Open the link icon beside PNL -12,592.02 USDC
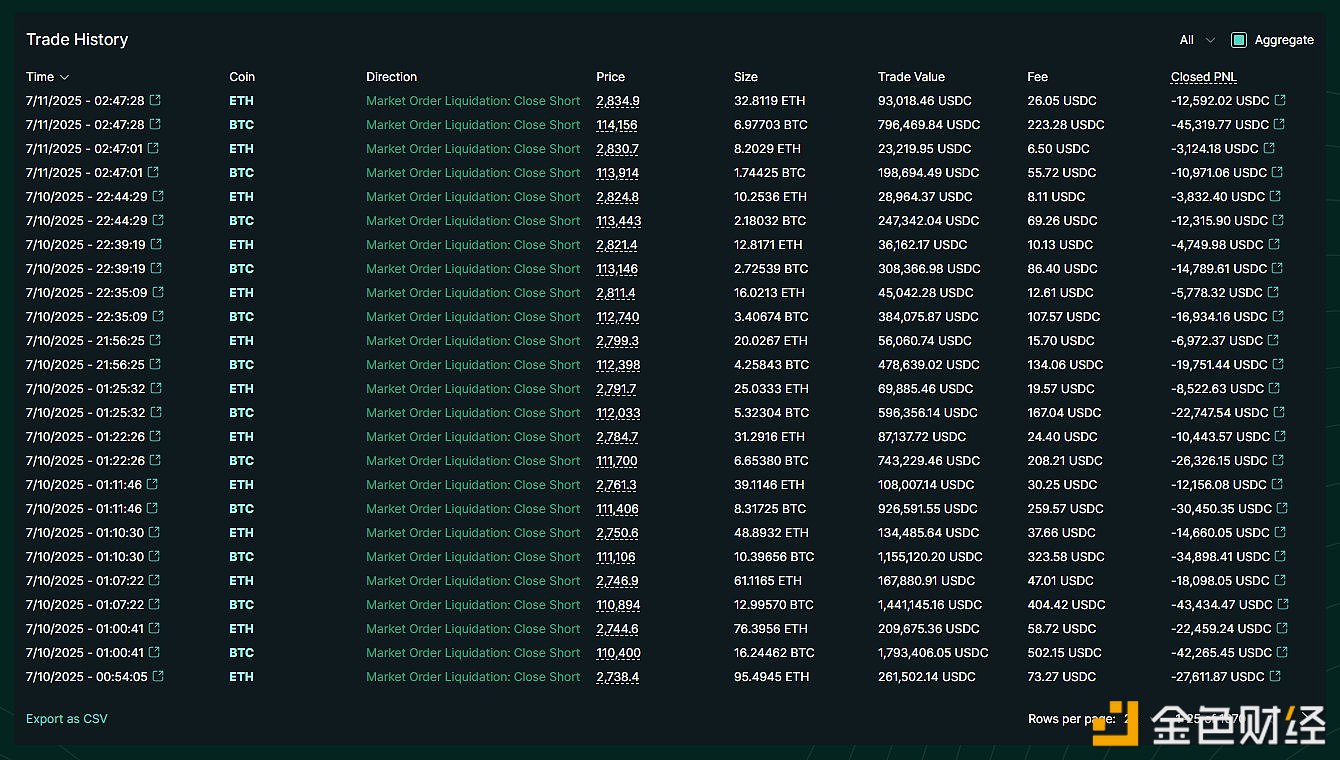1340x760 pixels. tap(1280, 101)
